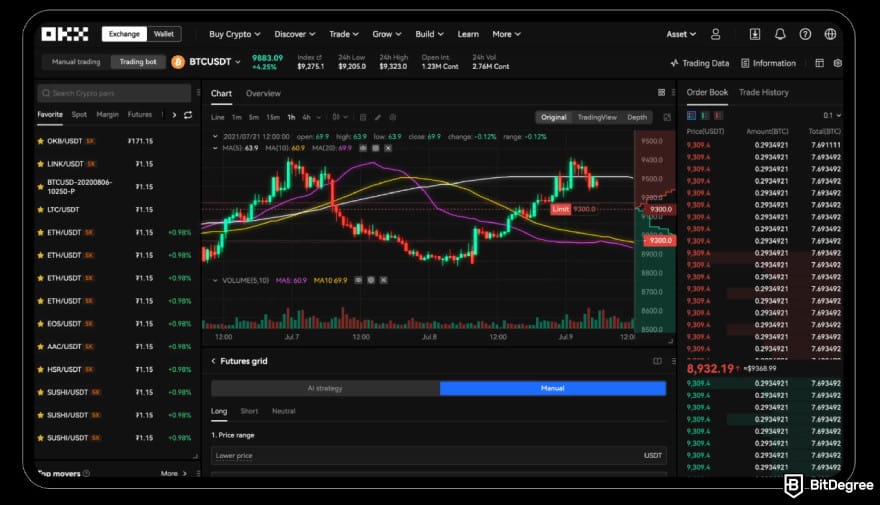Remove the MA indicator with the X icon
The height and width of the screenshot is (505, 880).
click(388, 148)
